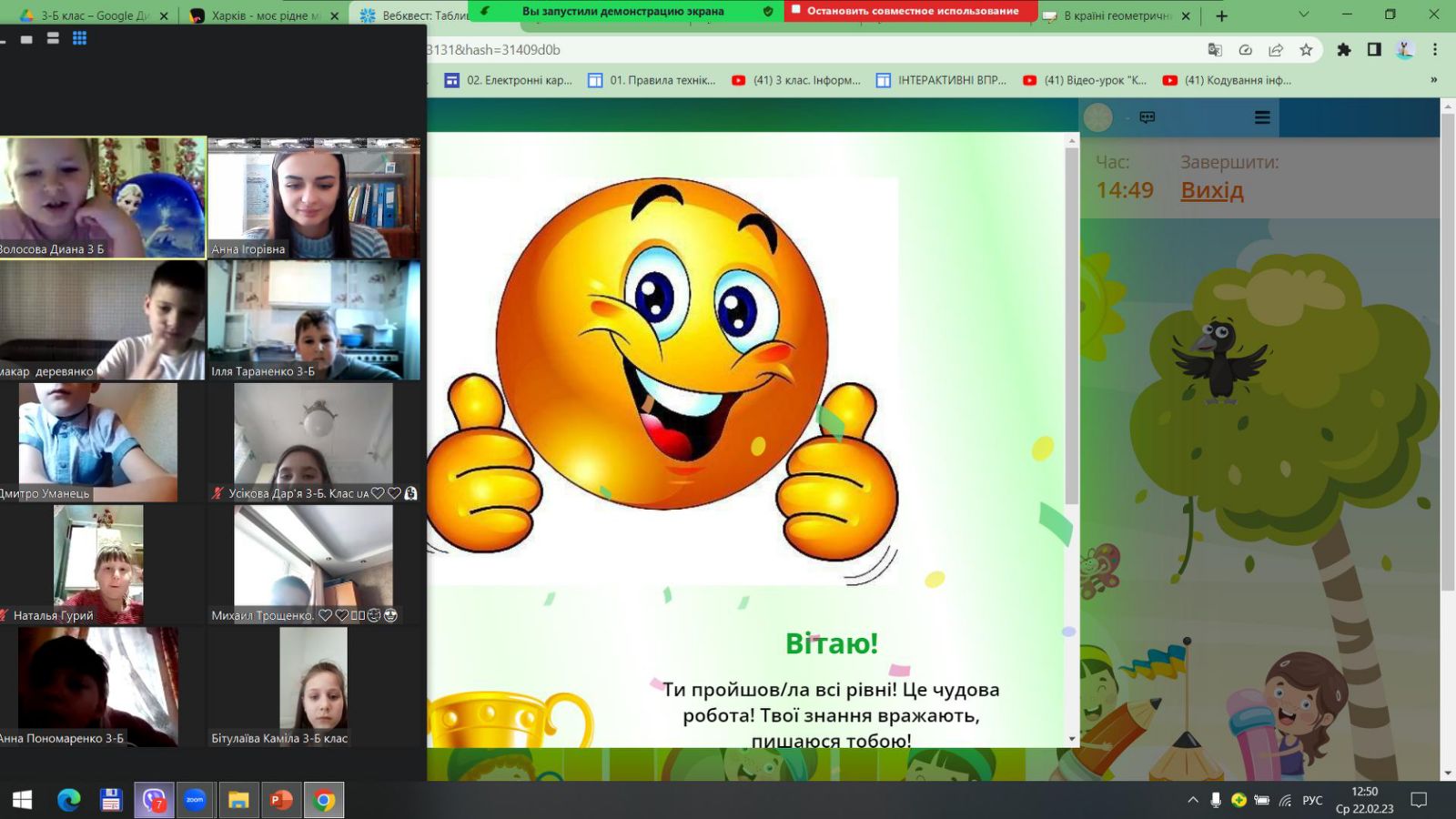This screenshot has width=1456, height=819.
Task: Open Wi-Fi network tray icon
Action: point(1285,800)
